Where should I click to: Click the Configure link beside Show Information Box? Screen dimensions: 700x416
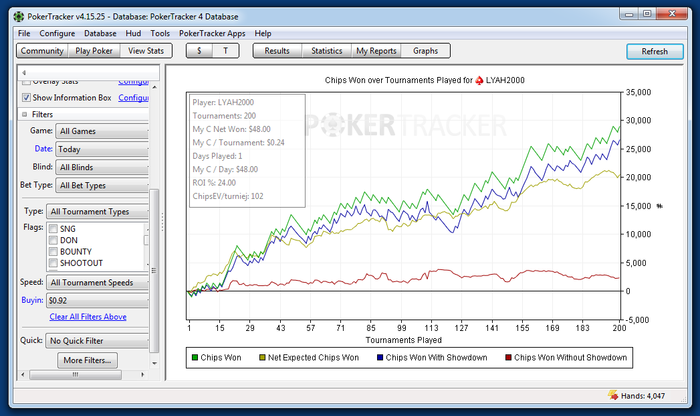133,97
